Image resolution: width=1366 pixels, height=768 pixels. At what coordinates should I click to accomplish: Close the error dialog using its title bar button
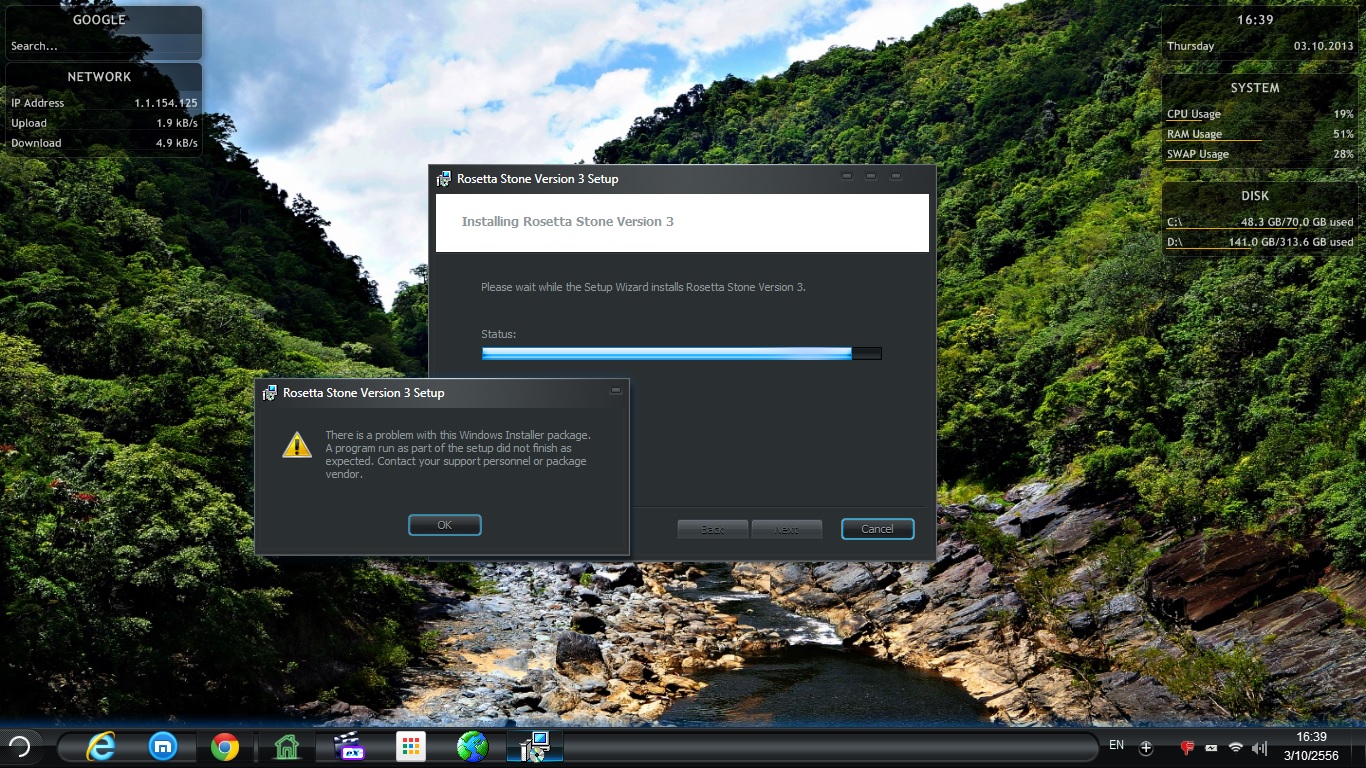pyautogui.click(x=616, y=390)
